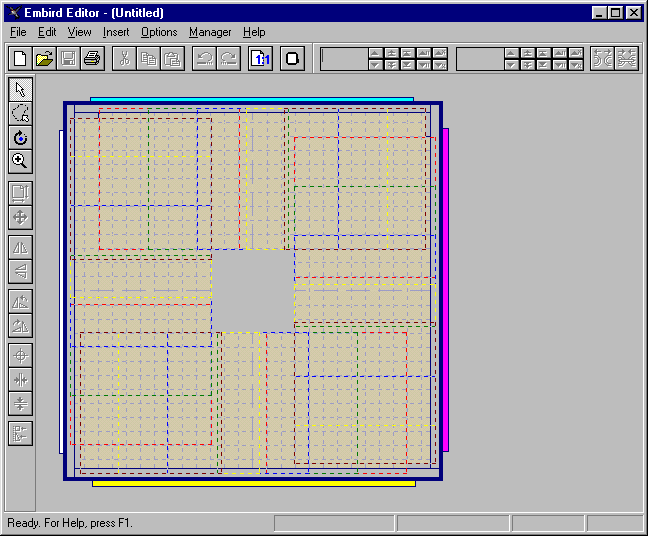
Task: Click the center vertically icon
Action: tap(20, 403)
